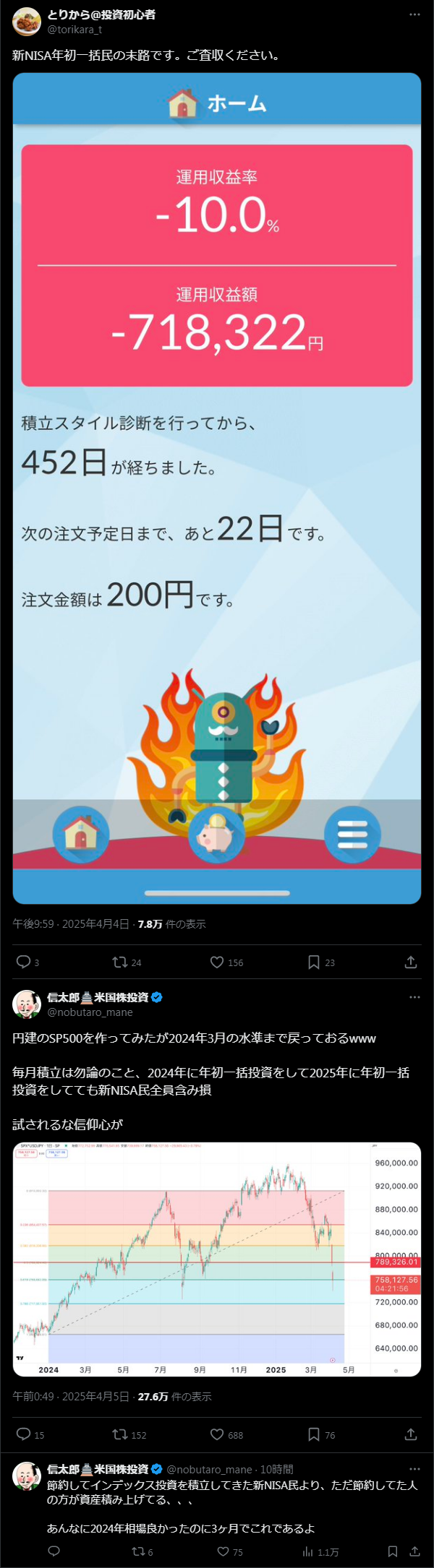Open more options on the 10時間 reply tweet
Image resolution: width=434 pixels, height=1568 pixels.
point(414,1469)
